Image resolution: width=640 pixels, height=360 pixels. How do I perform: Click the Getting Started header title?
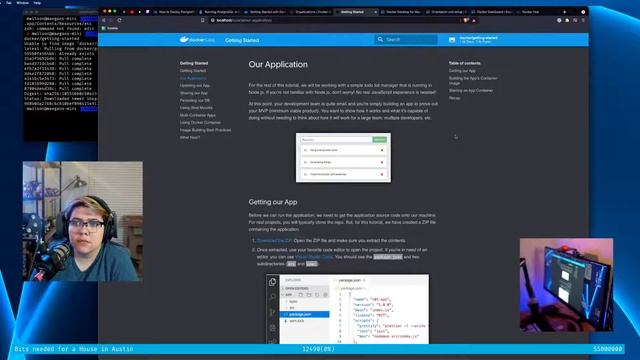[x=242, y=40]
